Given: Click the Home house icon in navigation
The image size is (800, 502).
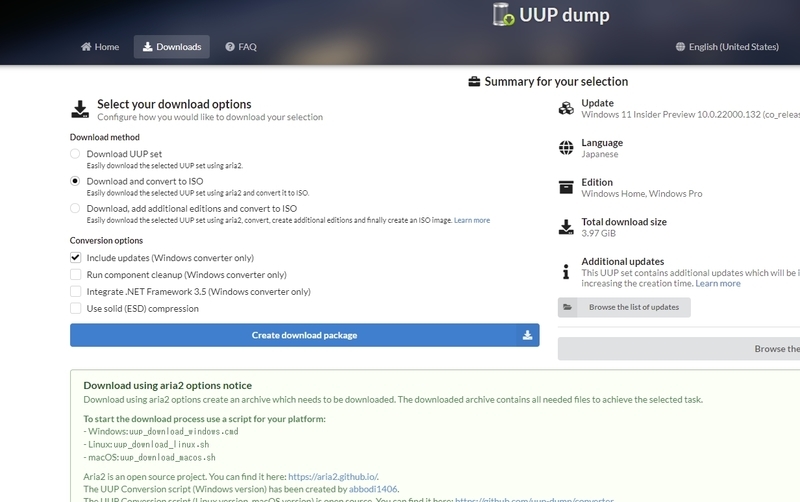Looking at the screenshot, I should 86,47.
